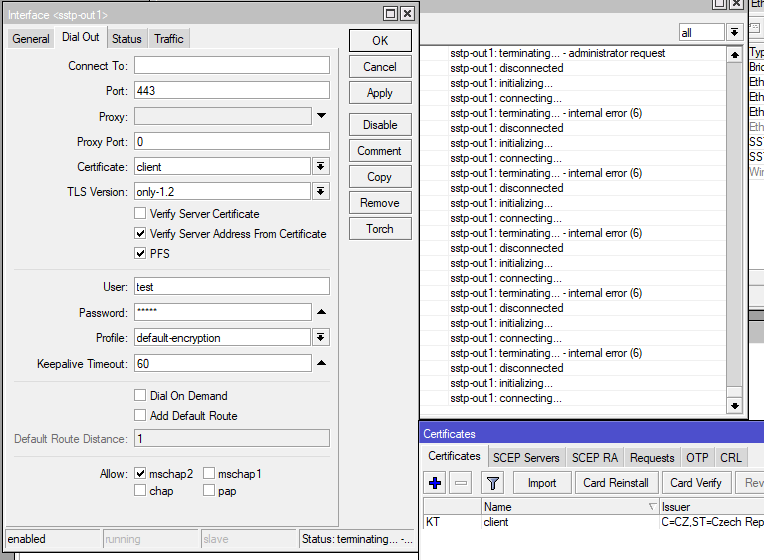
Task: Click the remove (minus) icon in Certificates
Action: 460,483
